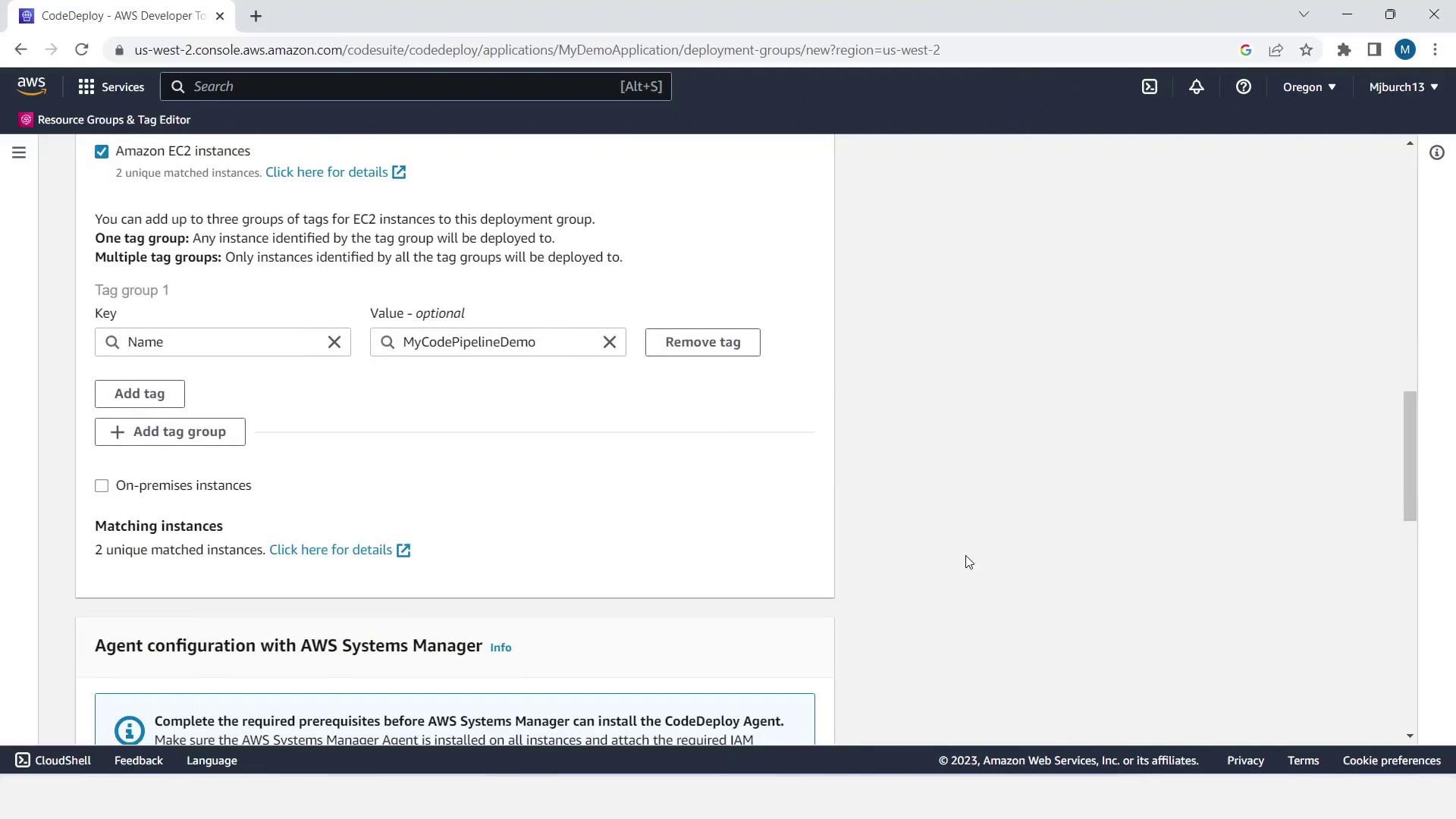The height and width of the screenshot is (819, 1456).
Task: Clear the MyCodePipelineDemo value field
Action: coord(609,342)
